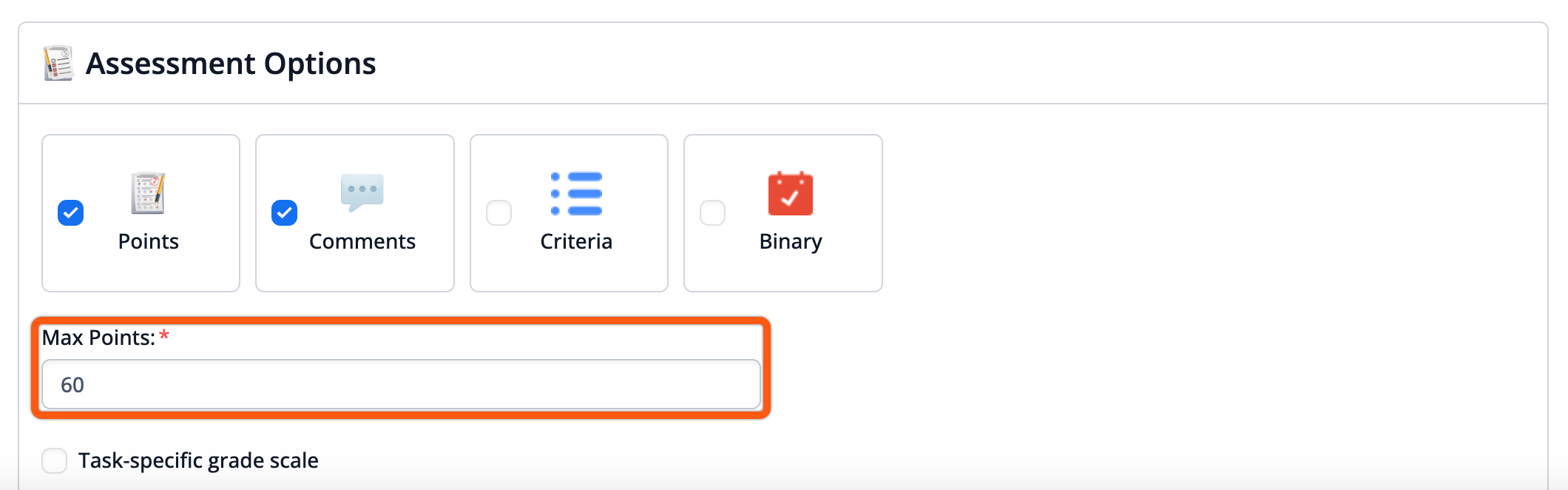Click the Comments option label
Viewport: 1568px width, 490px height.
[x=362, y=241]
